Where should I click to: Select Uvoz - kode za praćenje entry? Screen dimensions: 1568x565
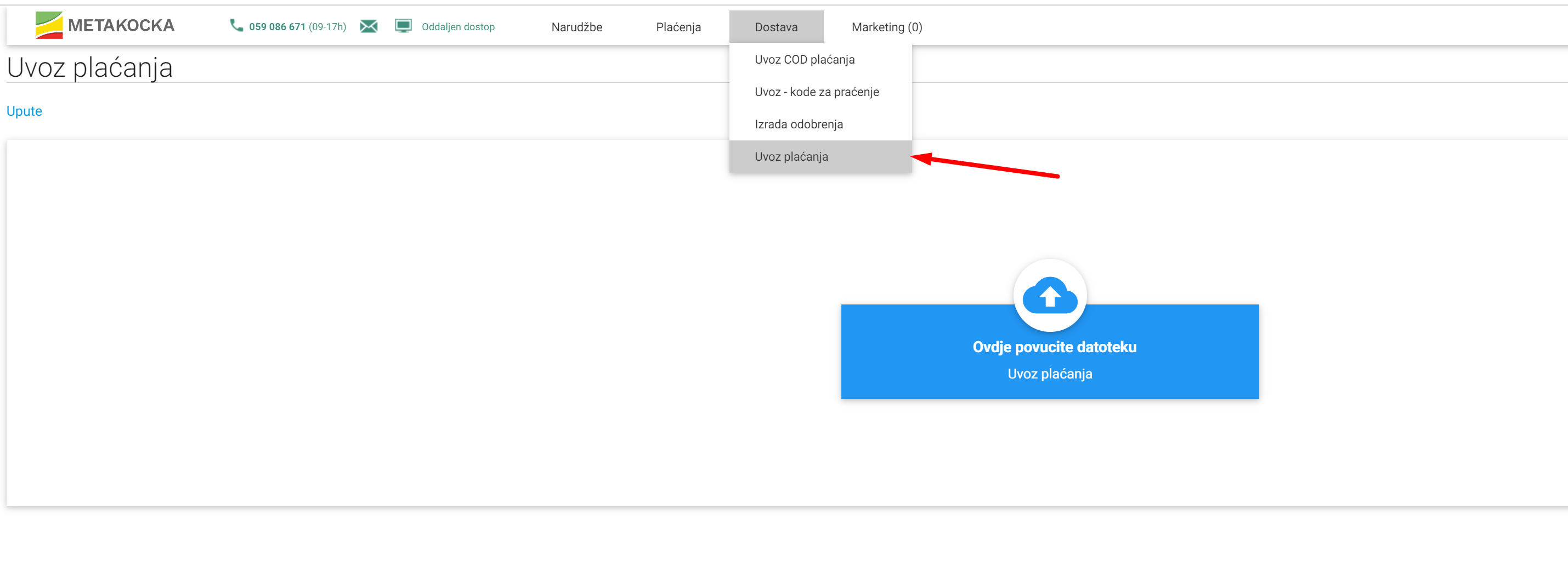[x=820, y=92]
